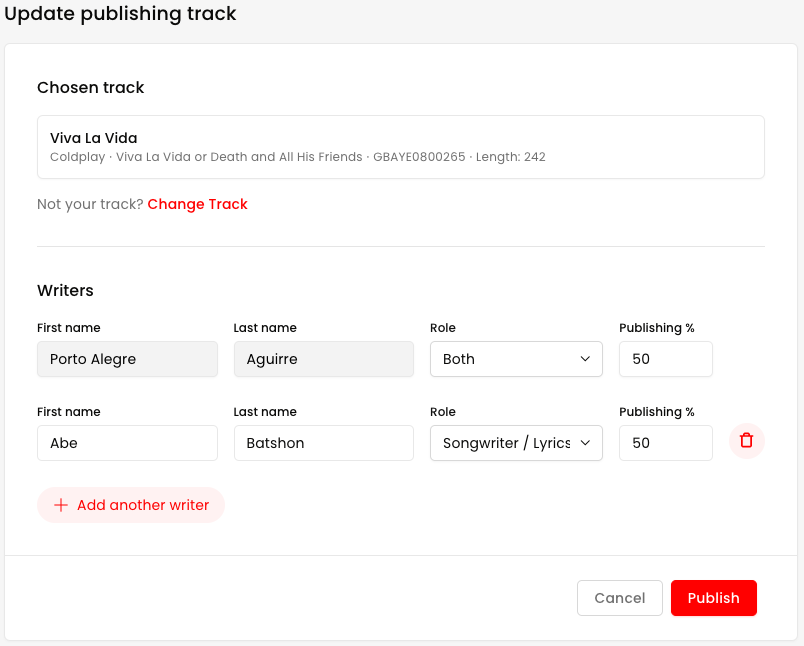The image size is (804, 646).
Task: Click the Writers section heading
Action: tap(65, 291)
